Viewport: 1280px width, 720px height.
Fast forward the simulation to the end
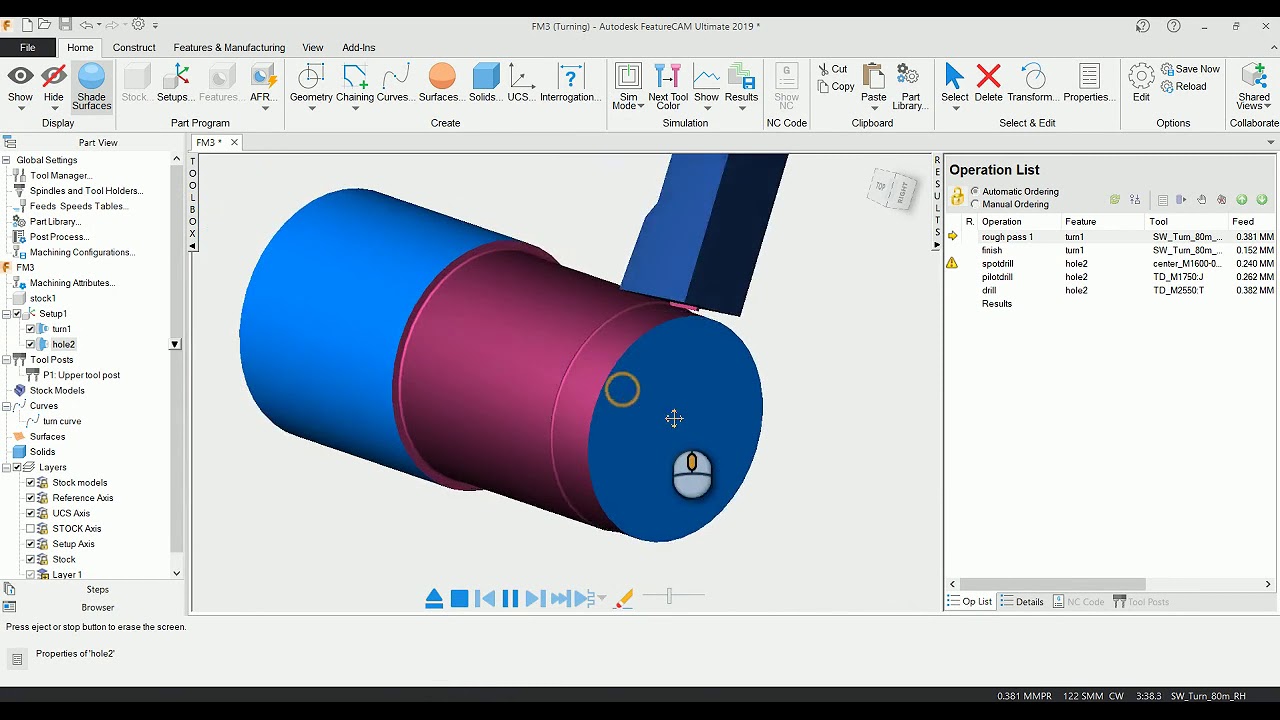pyautogui.click(x=560, y=599)
